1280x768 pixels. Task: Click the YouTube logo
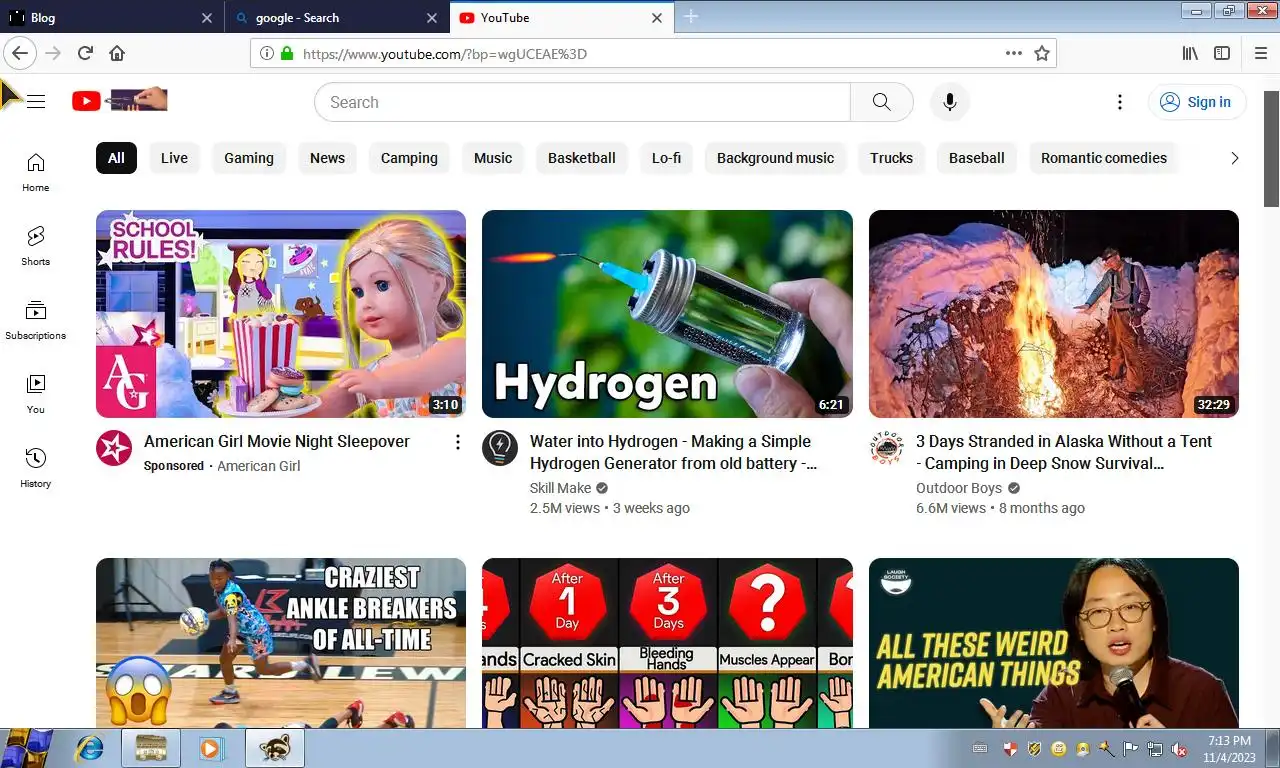(x=119, y=100)
